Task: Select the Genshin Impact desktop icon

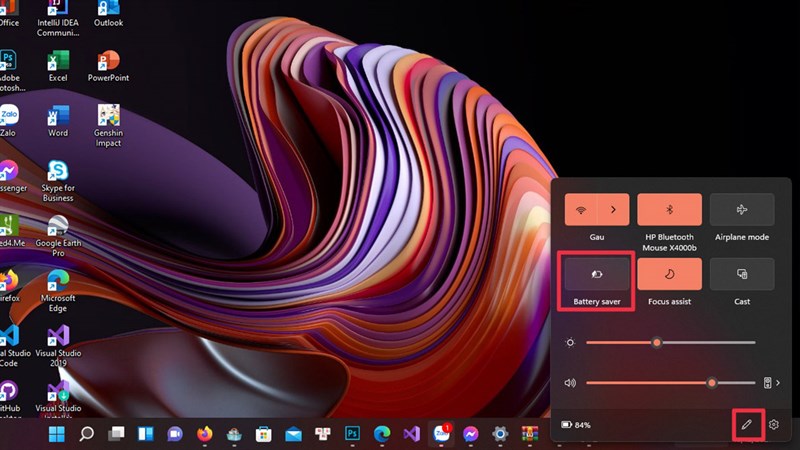Action: (x=108, y=126)
